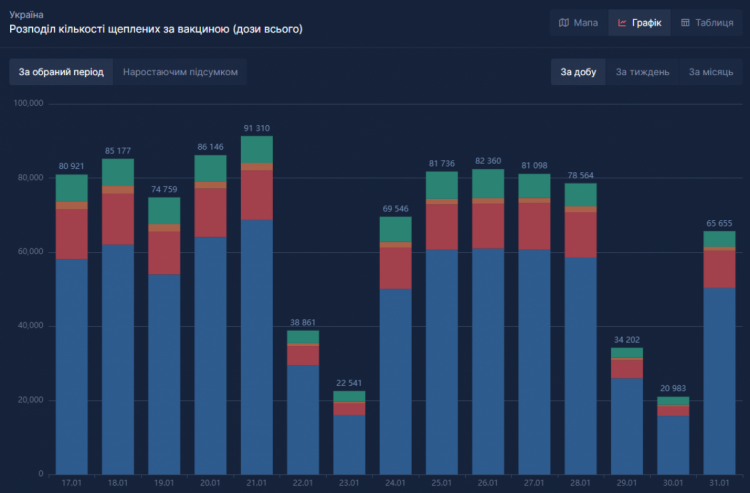The image size is (750, 493).
Task: Click the 30.01 bar with 20 983 doses
Action: (673, 440)
